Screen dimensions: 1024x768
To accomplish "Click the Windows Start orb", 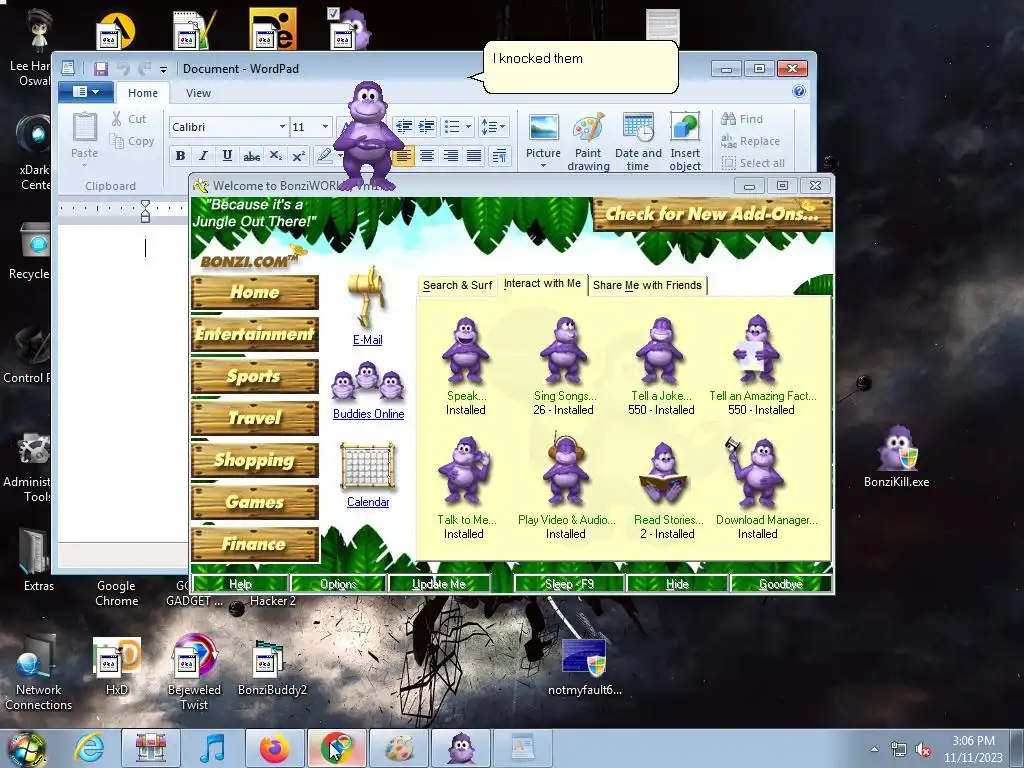I will coord(26,748).
